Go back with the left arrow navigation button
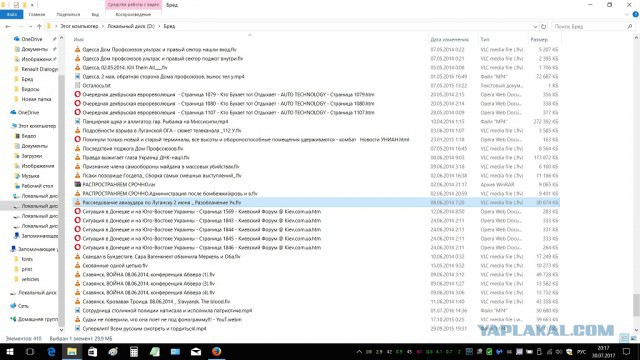Screen dimensions: 640x360 coord(8,26)
